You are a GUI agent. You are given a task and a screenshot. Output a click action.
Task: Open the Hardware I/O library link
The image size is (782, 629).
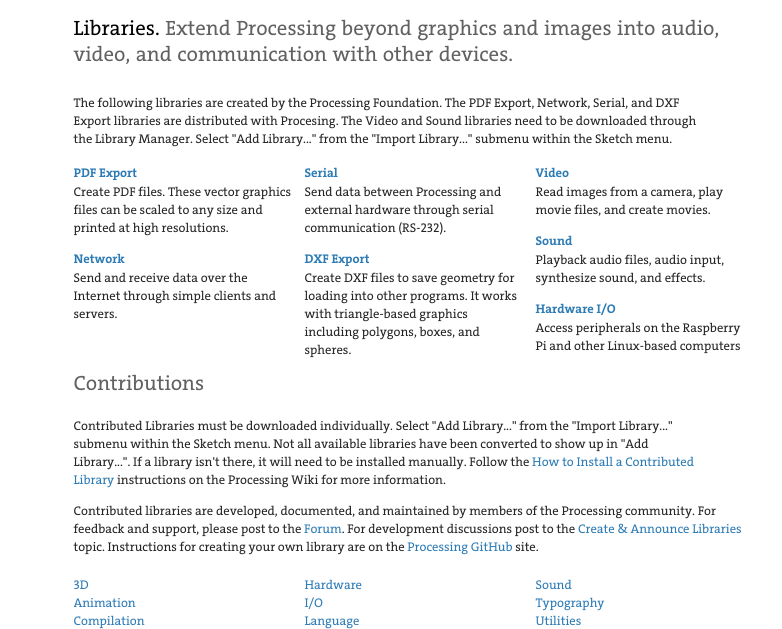(x=575, y=309)
